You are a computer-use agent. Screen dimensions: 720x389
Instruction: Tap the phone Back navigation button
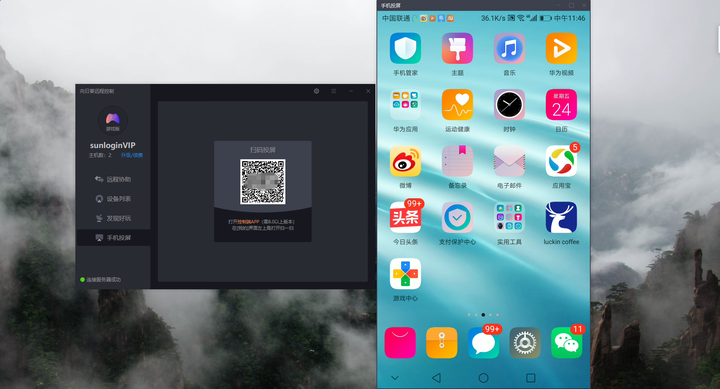pyautogui.click(x=437, y=378)
